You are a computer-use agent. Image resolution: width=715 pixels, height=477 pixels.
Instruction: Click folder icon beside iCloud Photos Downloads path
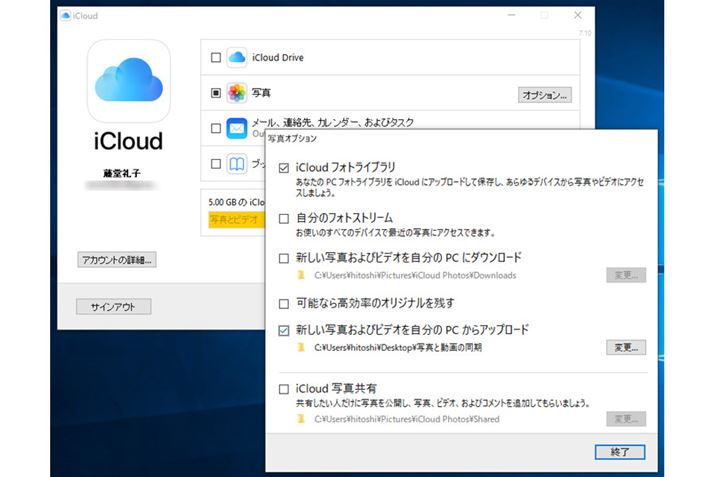click(301, 275)
